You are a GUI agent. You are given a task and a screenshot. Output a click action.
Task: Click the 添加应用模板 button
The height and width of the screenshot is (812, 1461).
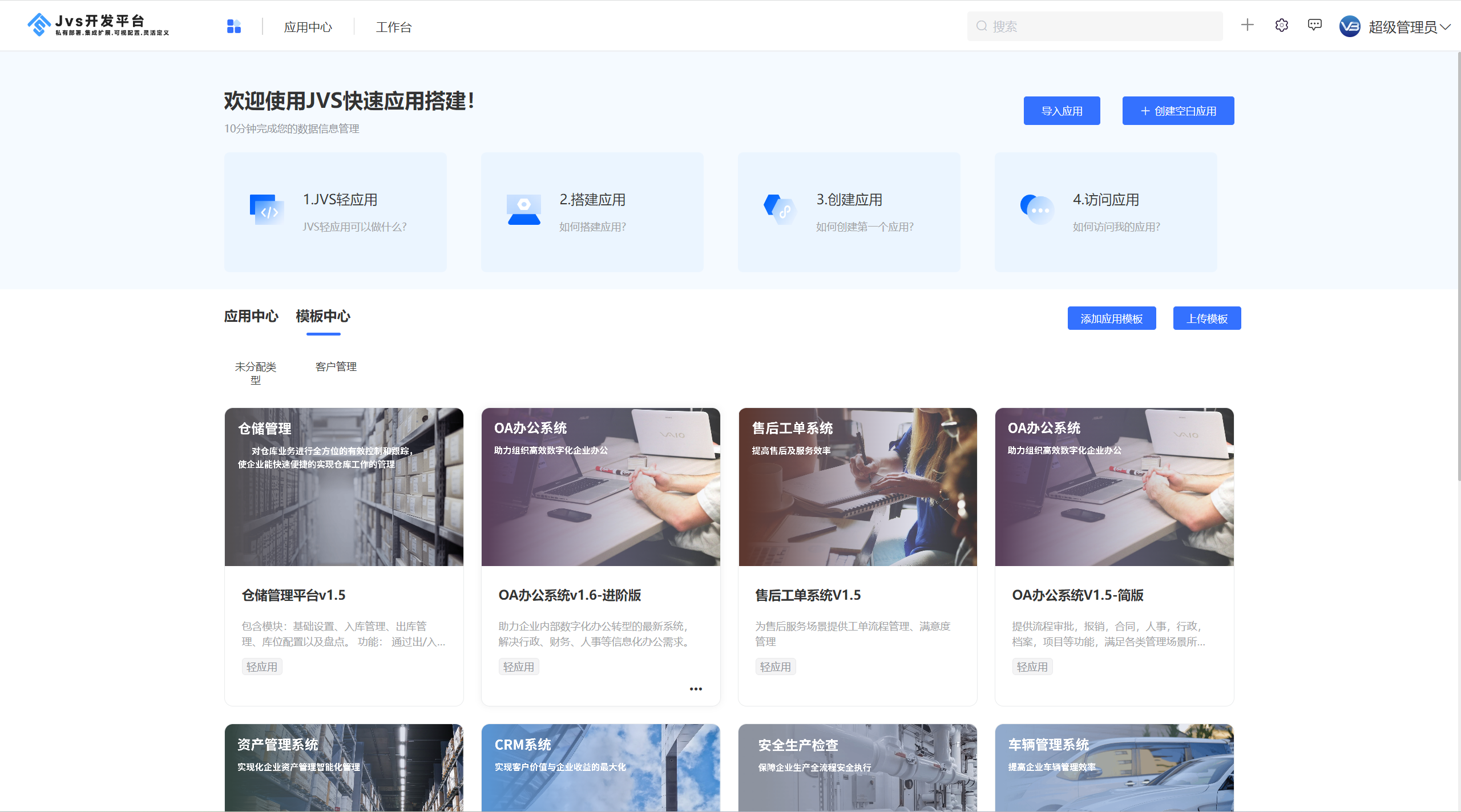tap(1112, 318)
